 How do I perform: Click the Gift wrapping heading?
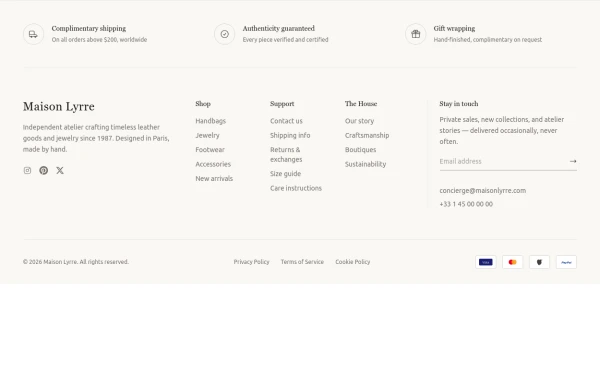click(454, 28)
